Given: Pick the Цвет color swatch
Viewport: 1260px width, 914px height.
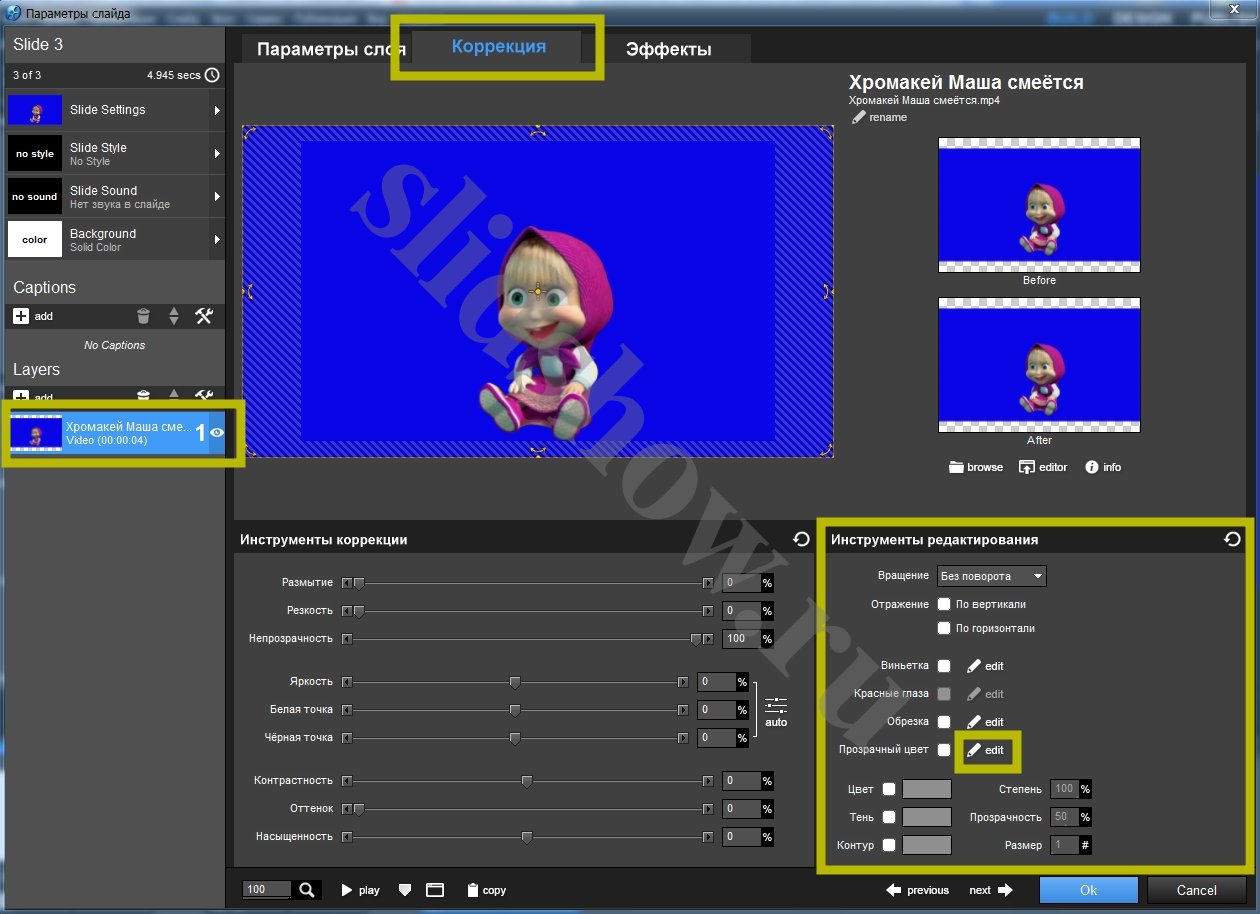Looking at the screenshot, I should tap(927, 789).
